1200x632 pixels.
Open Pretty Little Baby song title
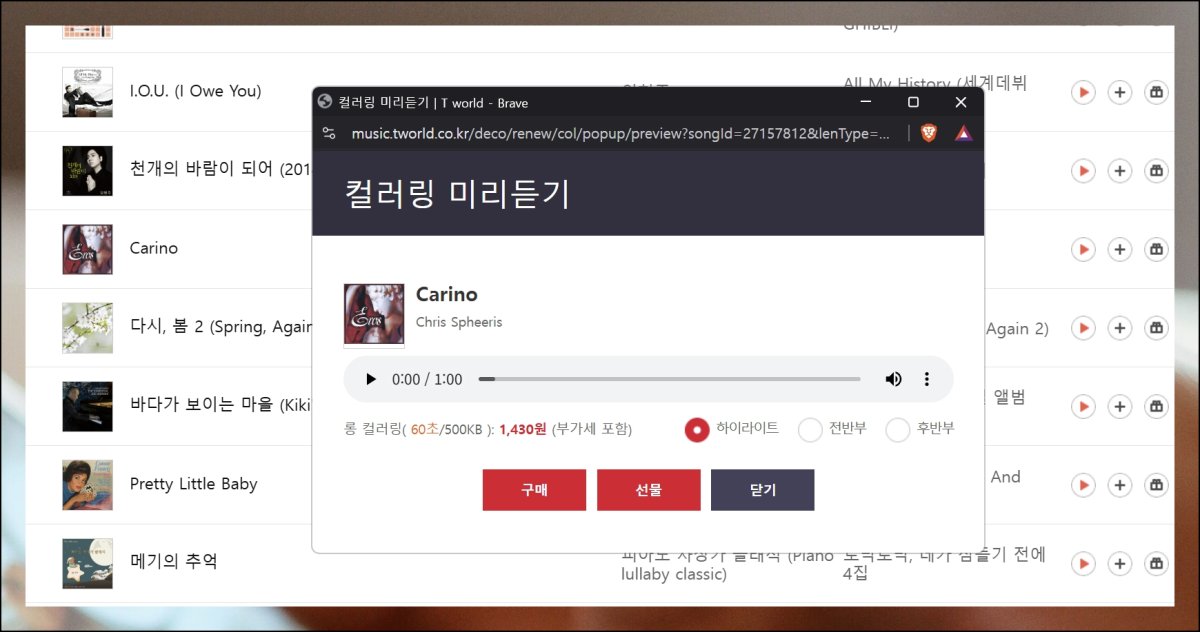193,484
